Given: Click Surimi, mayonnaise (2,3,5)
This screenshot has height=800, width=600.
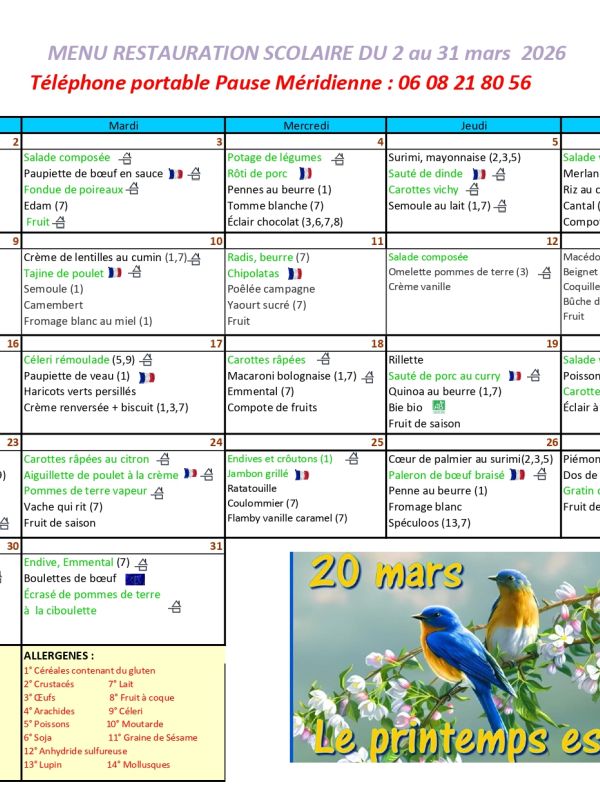Looking at the screenshot, I should [455, 157].
